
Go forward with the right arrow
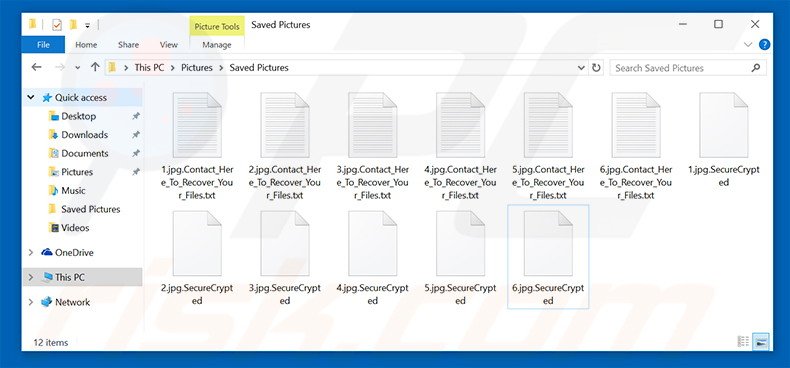tap(59, 68)
